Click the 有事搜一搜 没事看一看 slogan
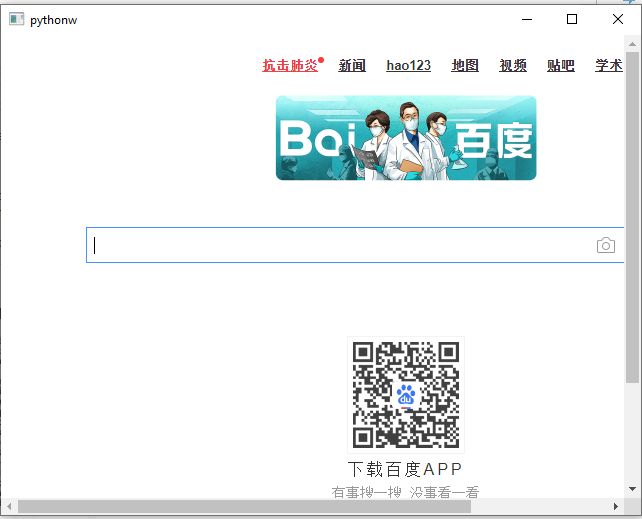 click(405, 492)
